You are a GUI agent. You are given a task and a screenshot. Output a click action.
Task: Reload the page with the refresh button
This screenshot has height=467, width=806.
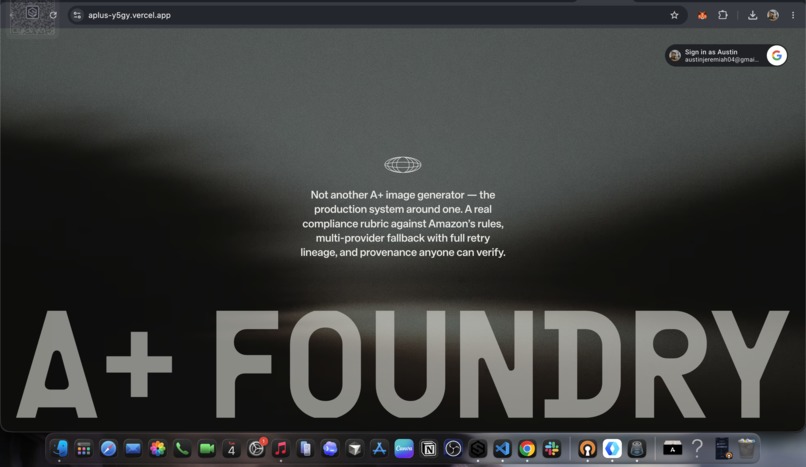(53, 15)
